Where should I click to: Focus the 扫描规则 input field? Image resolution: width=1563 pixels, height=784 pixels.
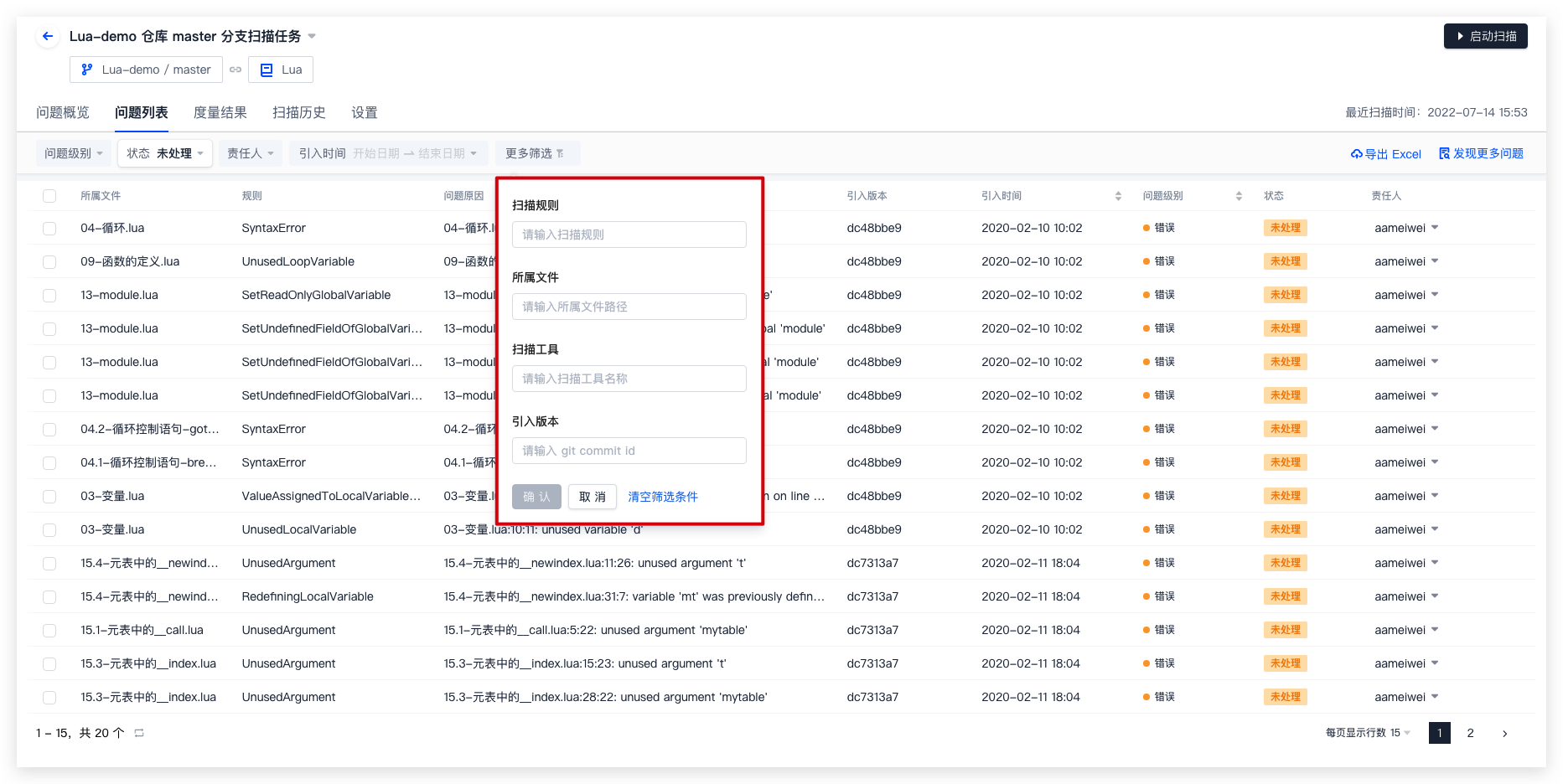[x=629, y=235]
